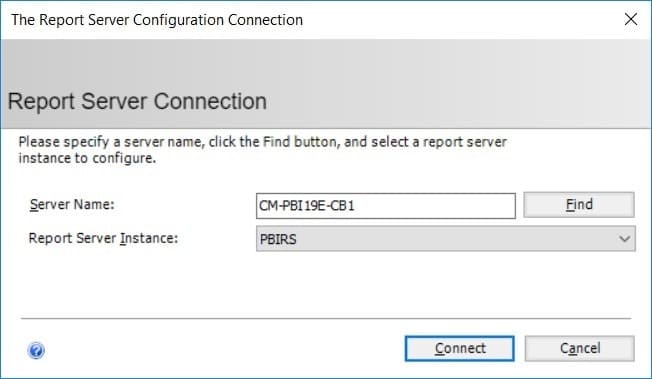
Task: Connect to the selected report server
Action: [459, 348]
